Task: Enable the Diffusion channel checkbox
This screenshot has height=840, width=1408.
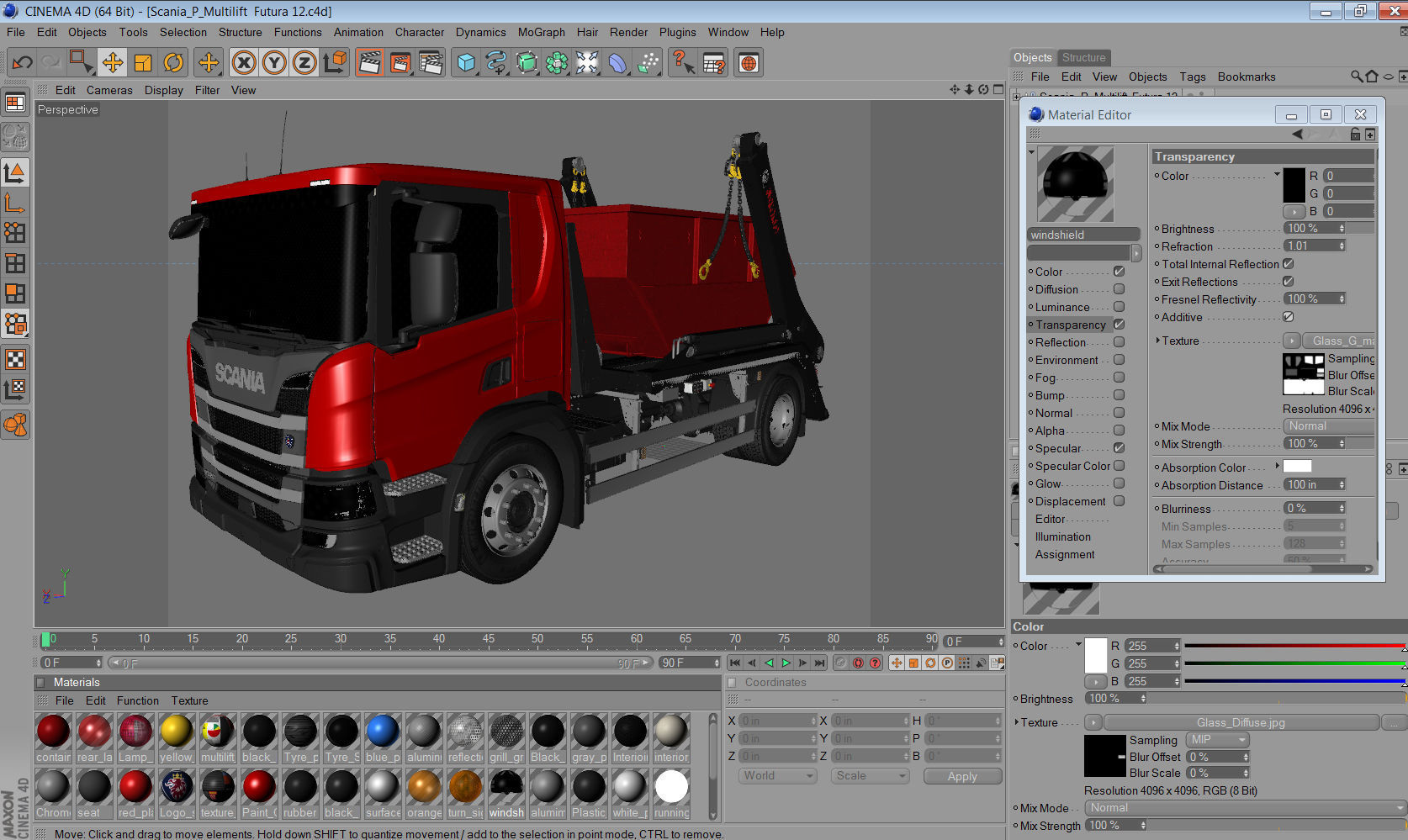Action: pyautogui.click(x=1119, y=289)
